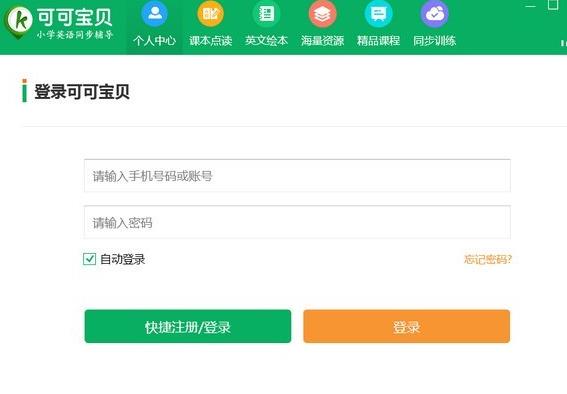Switch to 个人中心 tab label

(x=154, y=40)
